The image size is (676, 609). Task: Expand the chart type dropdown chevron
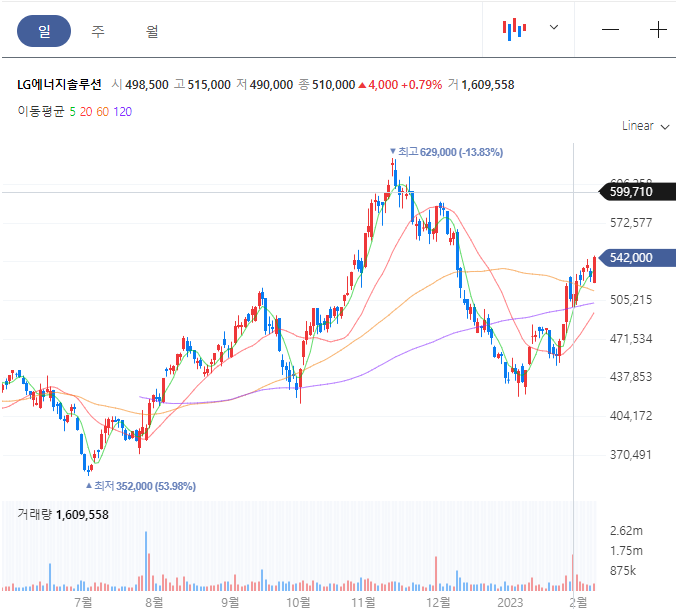coord(554,28)
